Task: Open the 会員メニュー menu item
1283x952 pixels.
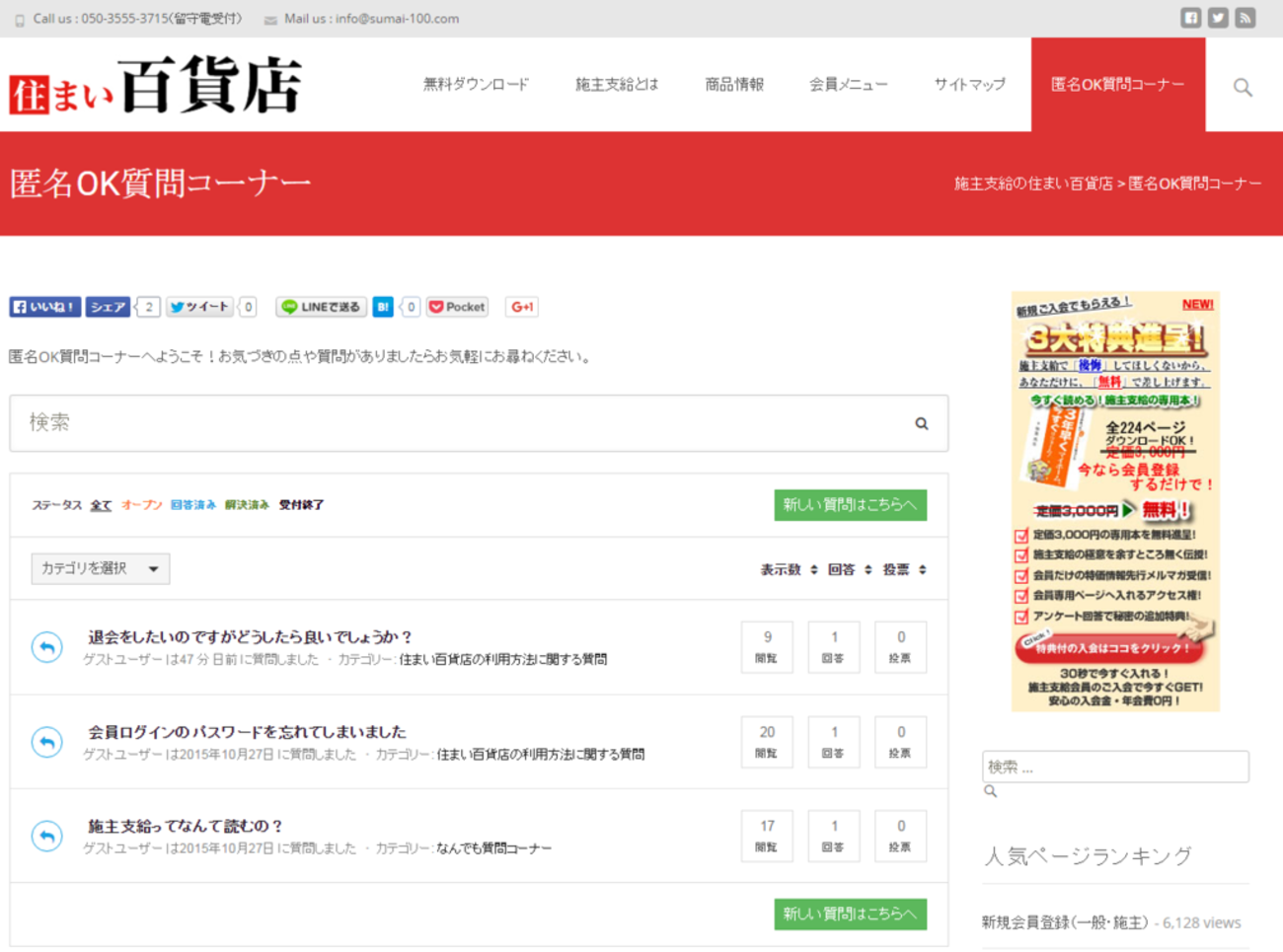Action: pyautogui.click(x=849, y=85)
